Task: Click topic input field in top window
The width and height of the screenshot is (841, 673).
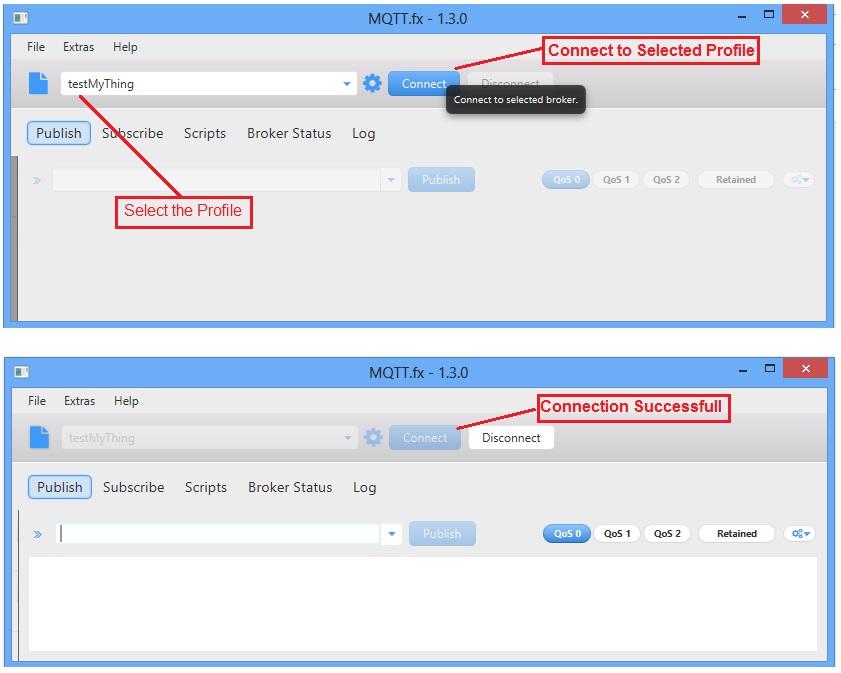Action: 217,180
